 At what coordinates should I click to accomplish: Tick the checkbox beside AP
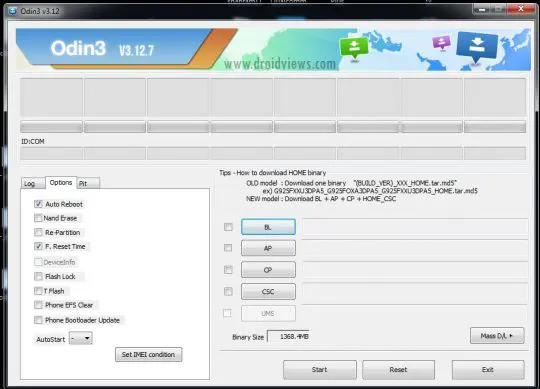tap(228, 248)
